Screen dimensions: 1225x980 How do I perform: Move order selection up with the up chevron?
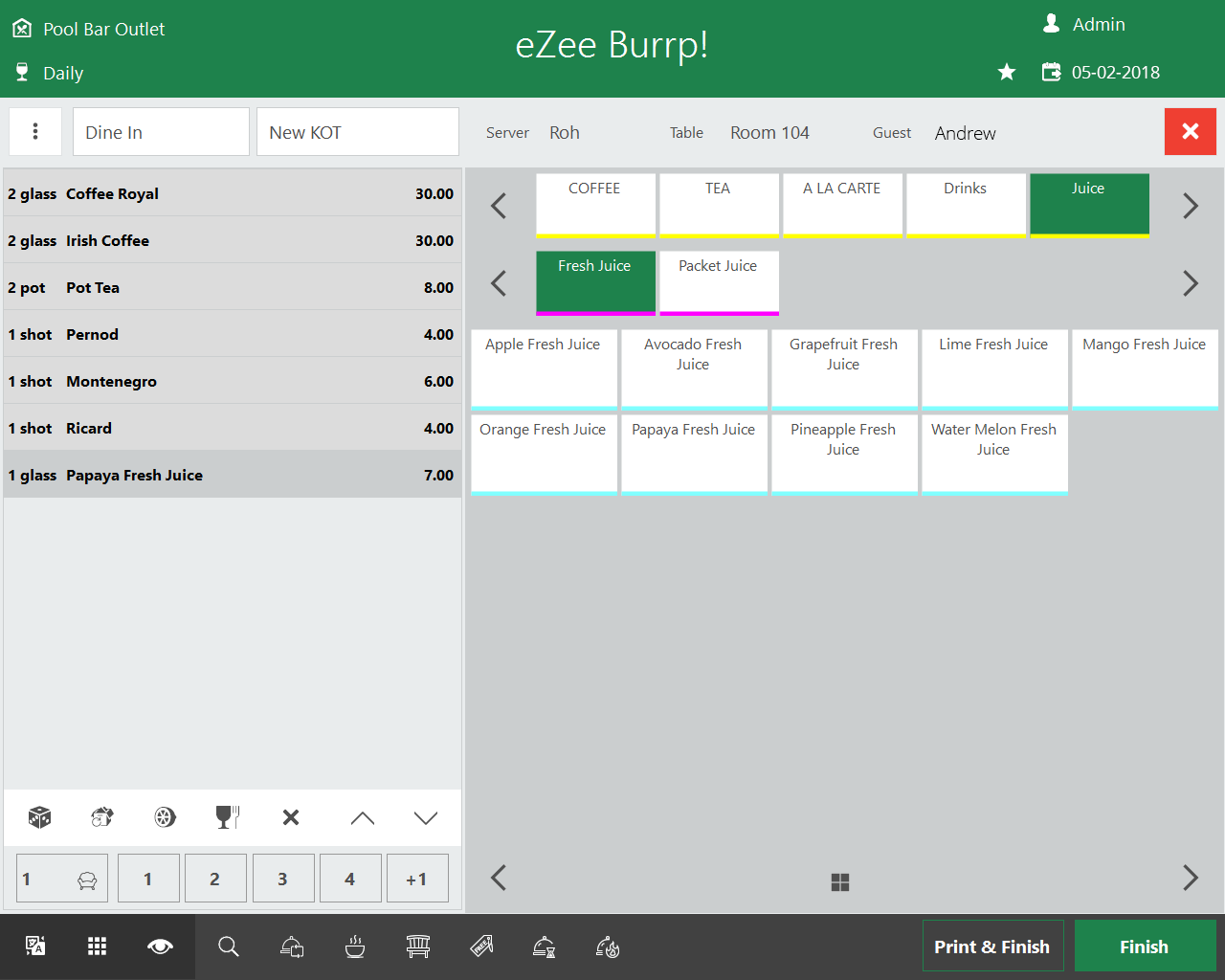(363, 817)
